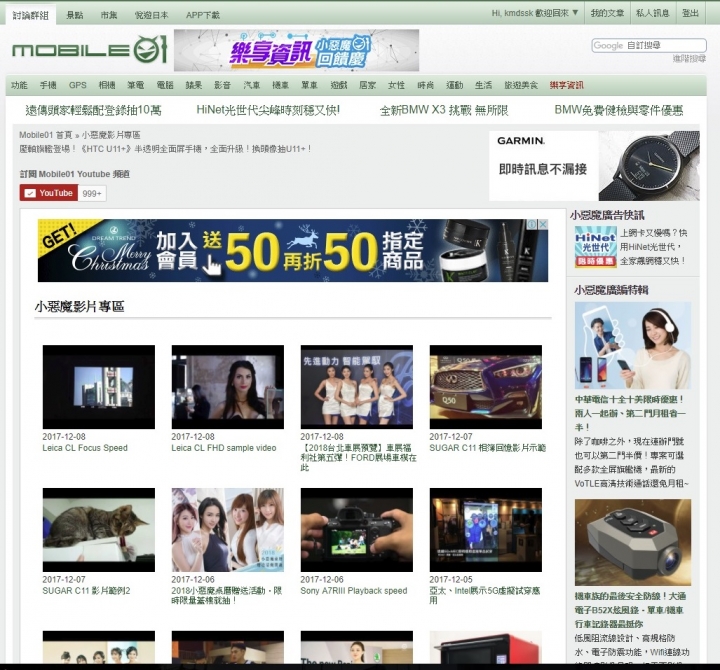Go to 我的文章 page
This screenshot has width=720, height=670.
[607, 13]
